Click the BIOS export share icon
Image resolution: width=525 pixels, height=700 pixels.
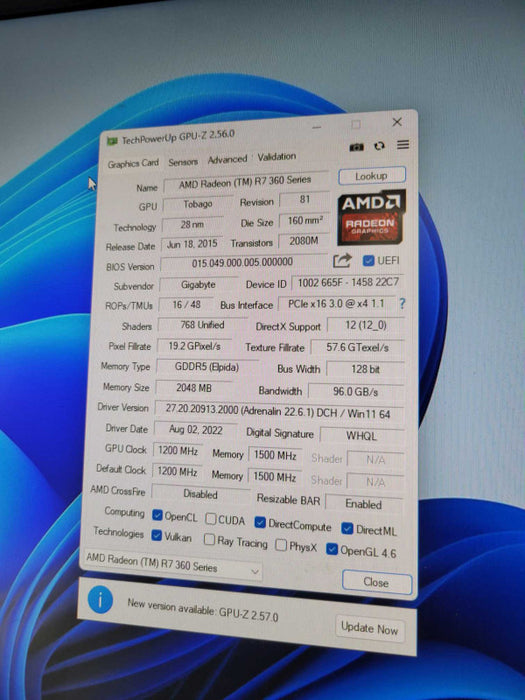(x=342, y=260)
